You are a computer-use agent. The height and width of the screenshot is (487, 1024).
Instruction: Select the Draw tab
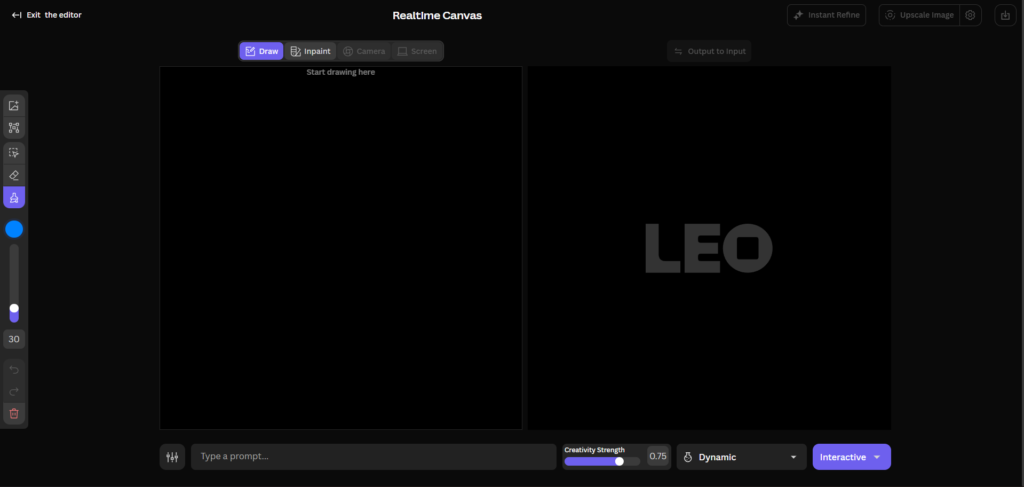coord(261,51)
